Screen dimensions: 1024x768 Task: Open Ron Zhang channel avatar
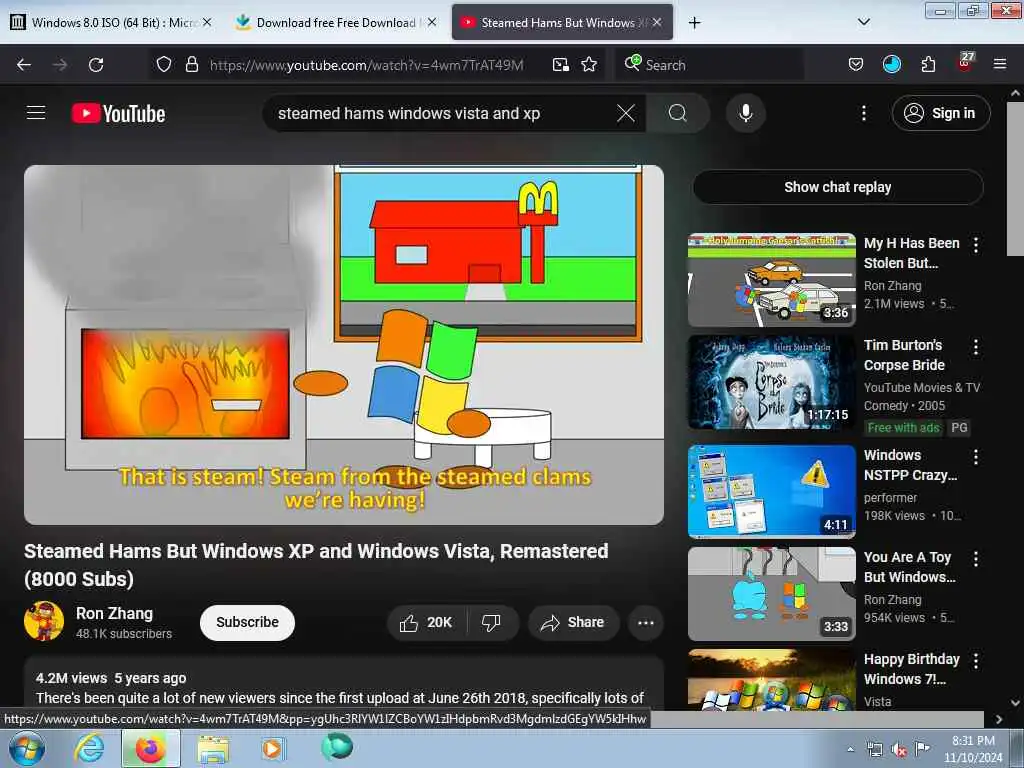tap(44, 621)
